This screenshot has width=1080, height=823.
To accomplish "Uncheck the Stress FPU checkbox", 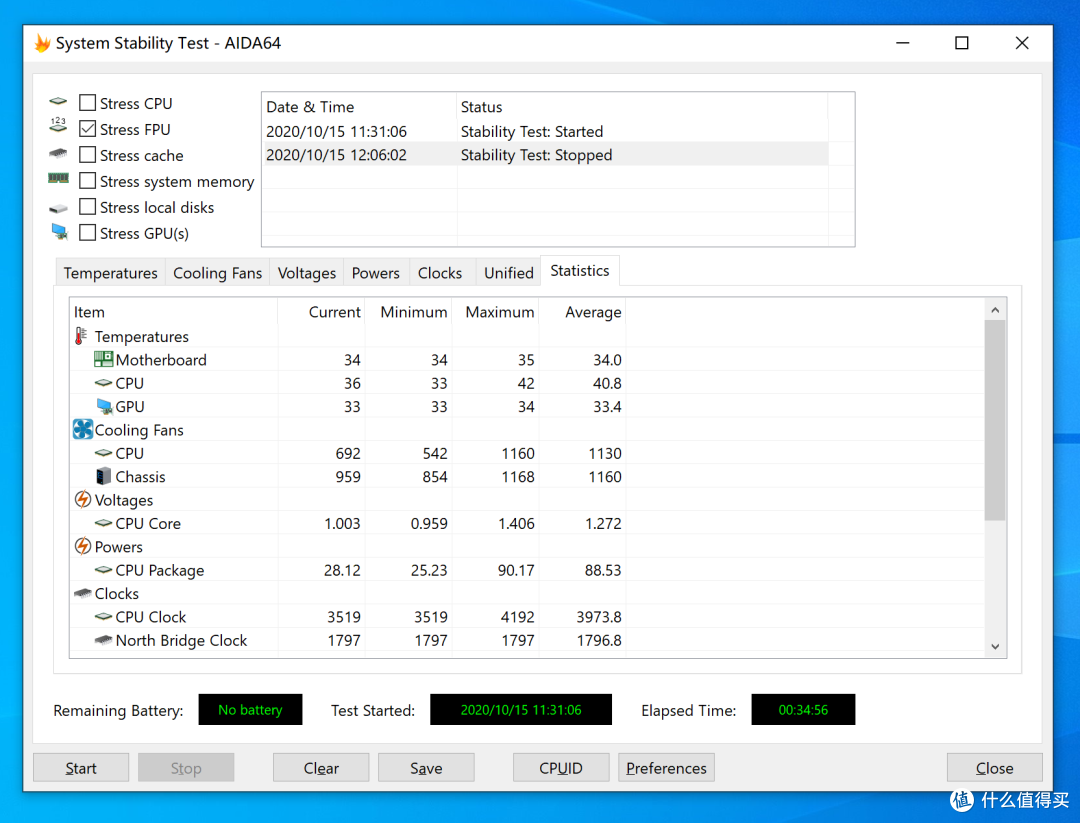I will point(87,129).
